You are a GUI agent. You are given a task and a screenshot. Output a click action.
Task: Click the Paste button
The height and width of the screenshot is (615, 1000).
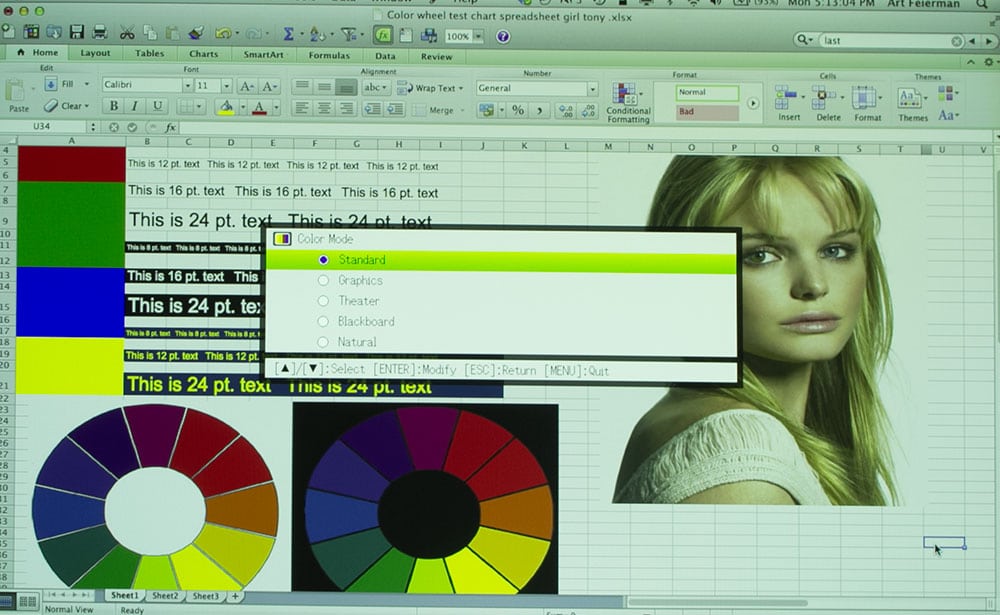pyautogui.click(x=18, y=97)
